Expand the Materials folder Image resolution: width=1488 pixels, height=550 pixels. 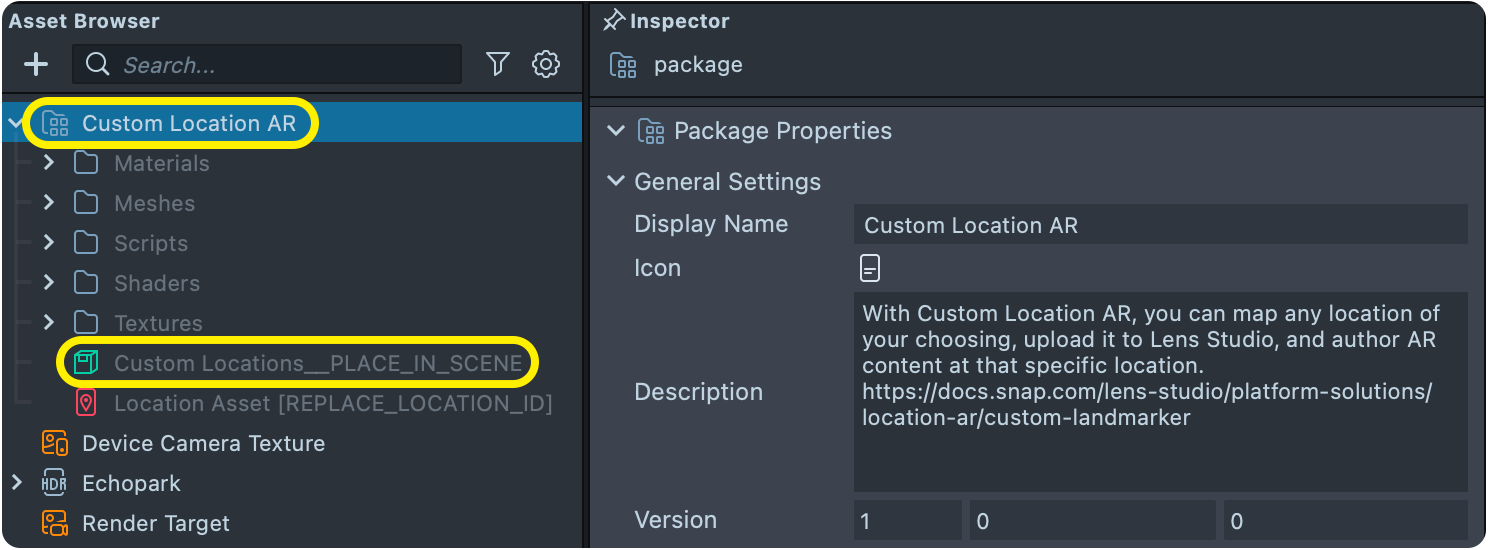point(48,163)
